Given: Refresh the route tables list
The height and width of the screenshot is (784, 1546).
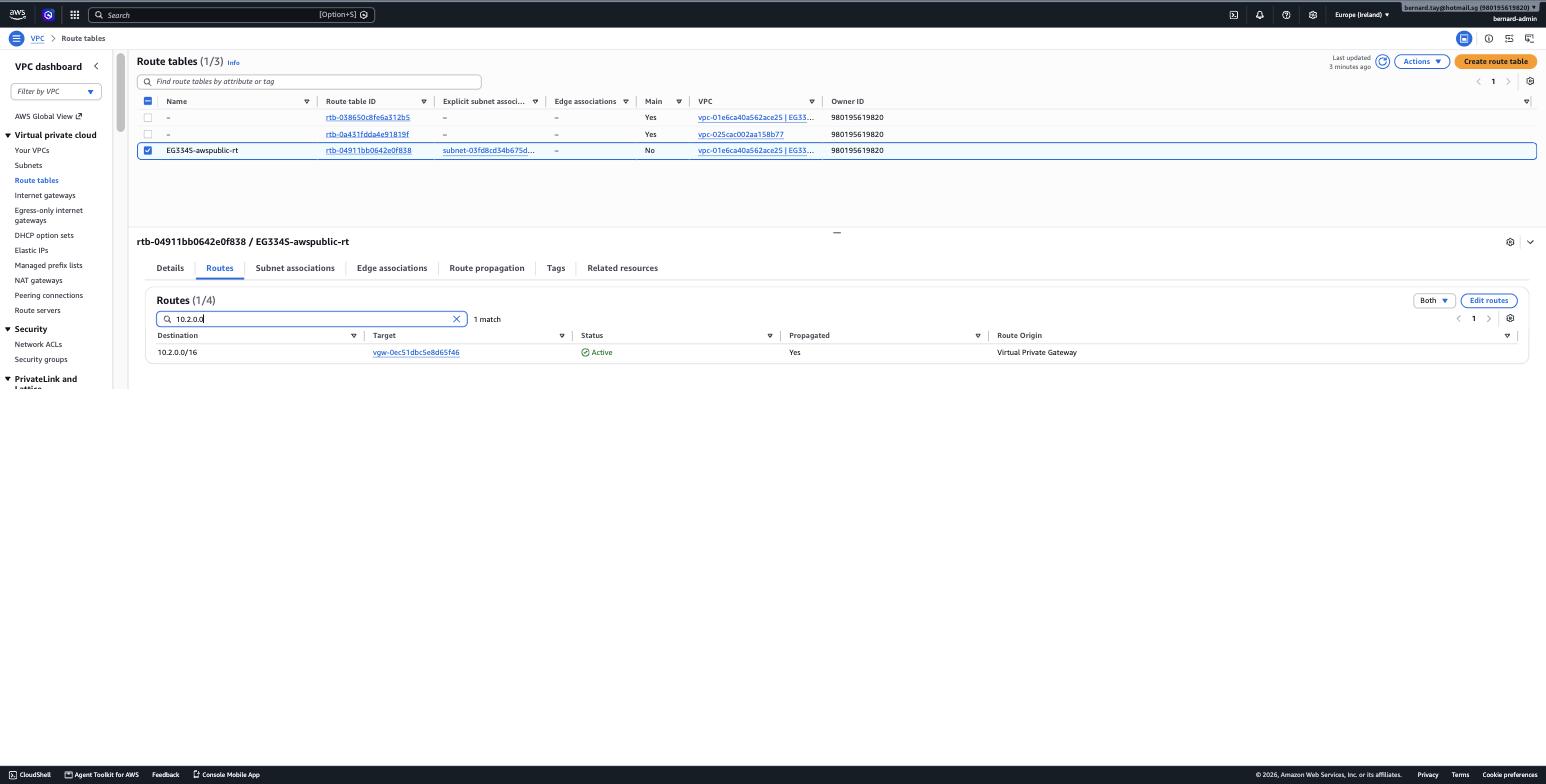Looking at the screenshot, I should pyautogui.click(x=1382, y=61).
